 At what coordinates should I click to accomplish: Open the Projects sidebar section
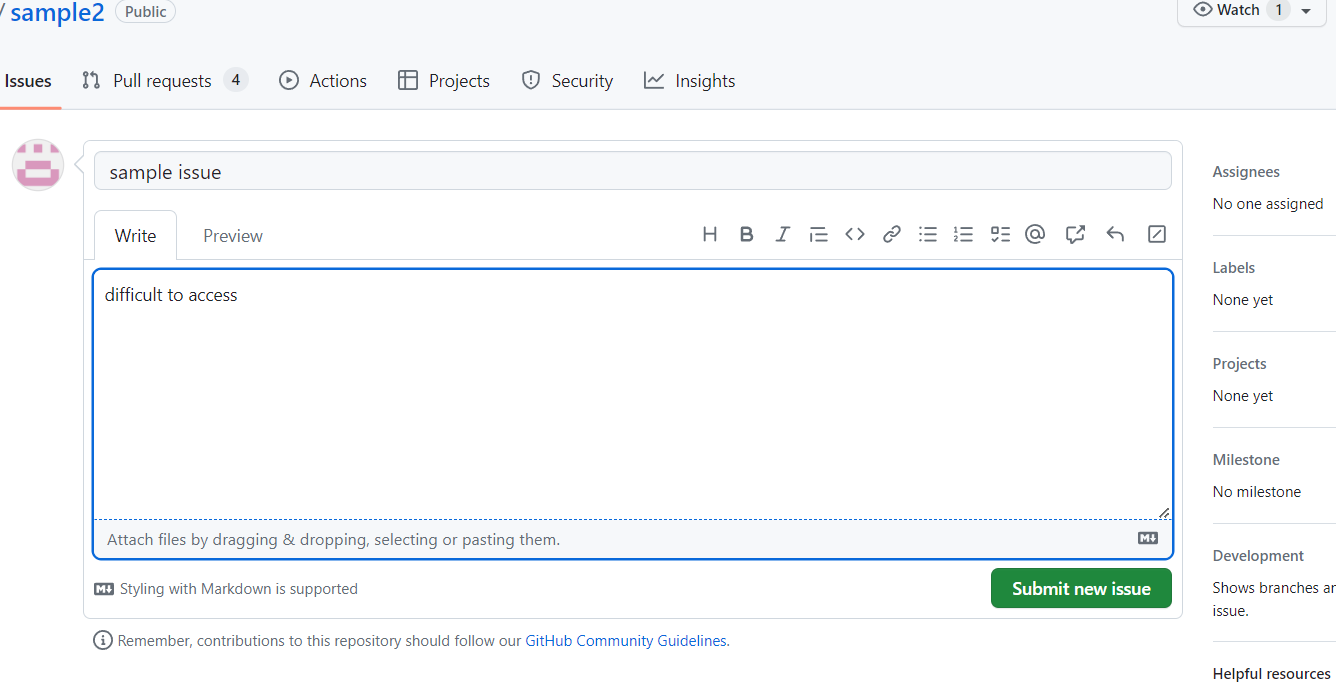(x=1240, y=364)
